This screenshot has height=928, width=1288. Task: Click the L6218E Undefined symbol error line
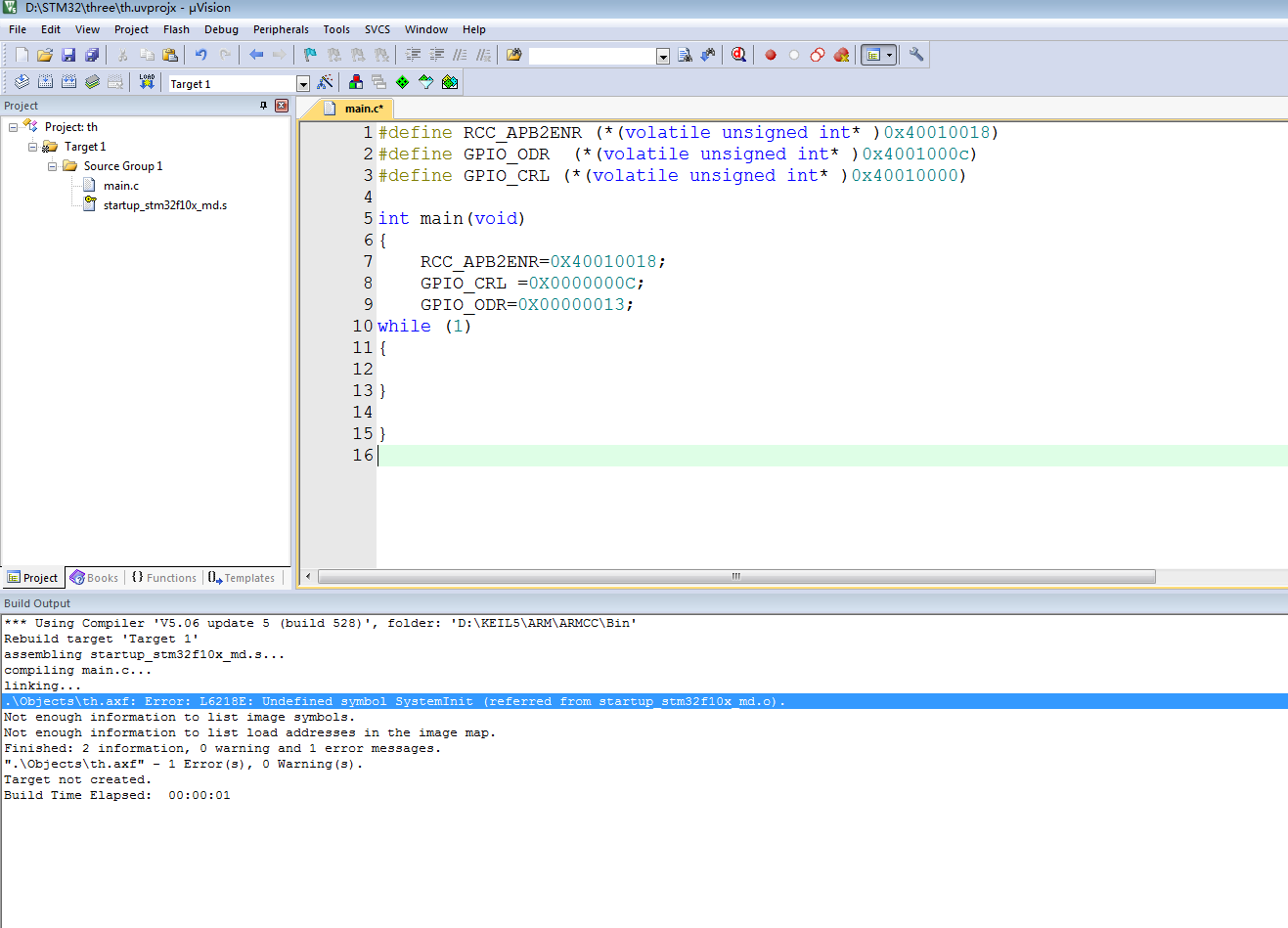click(644, 701)
